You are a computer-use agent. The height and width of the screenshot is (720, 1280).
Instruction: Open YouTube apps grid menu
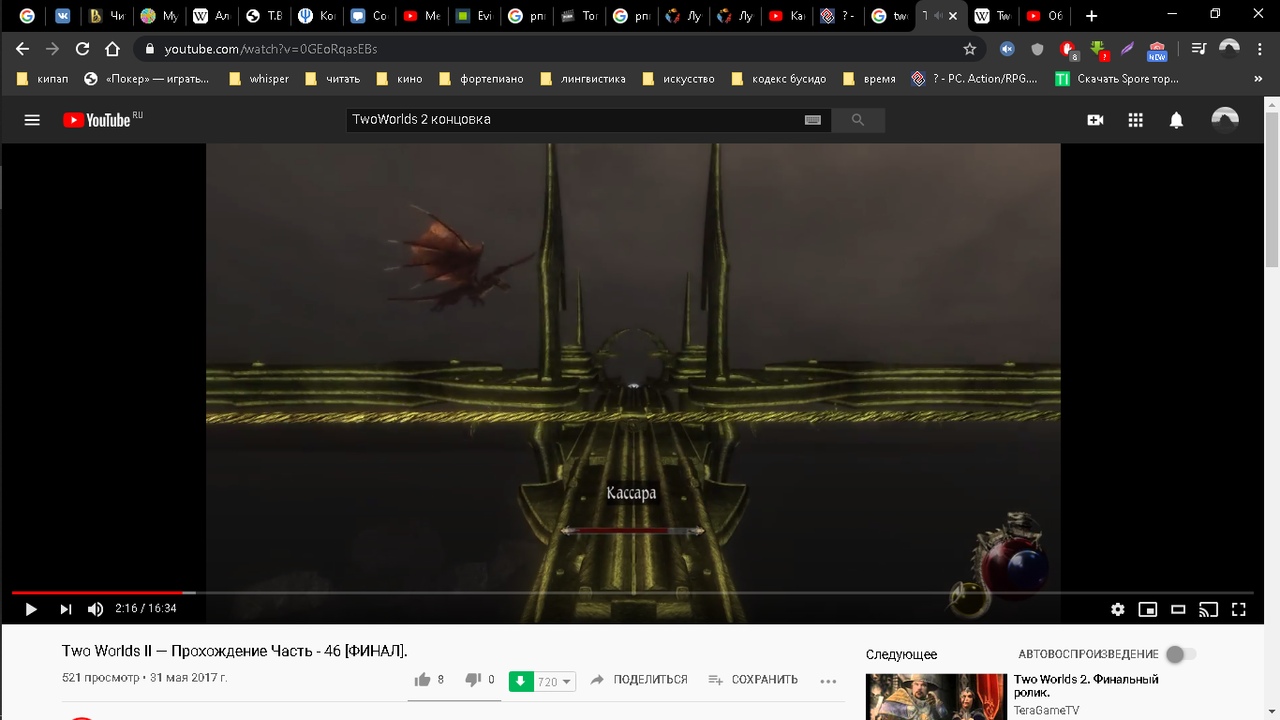(x=1135, y=120)
